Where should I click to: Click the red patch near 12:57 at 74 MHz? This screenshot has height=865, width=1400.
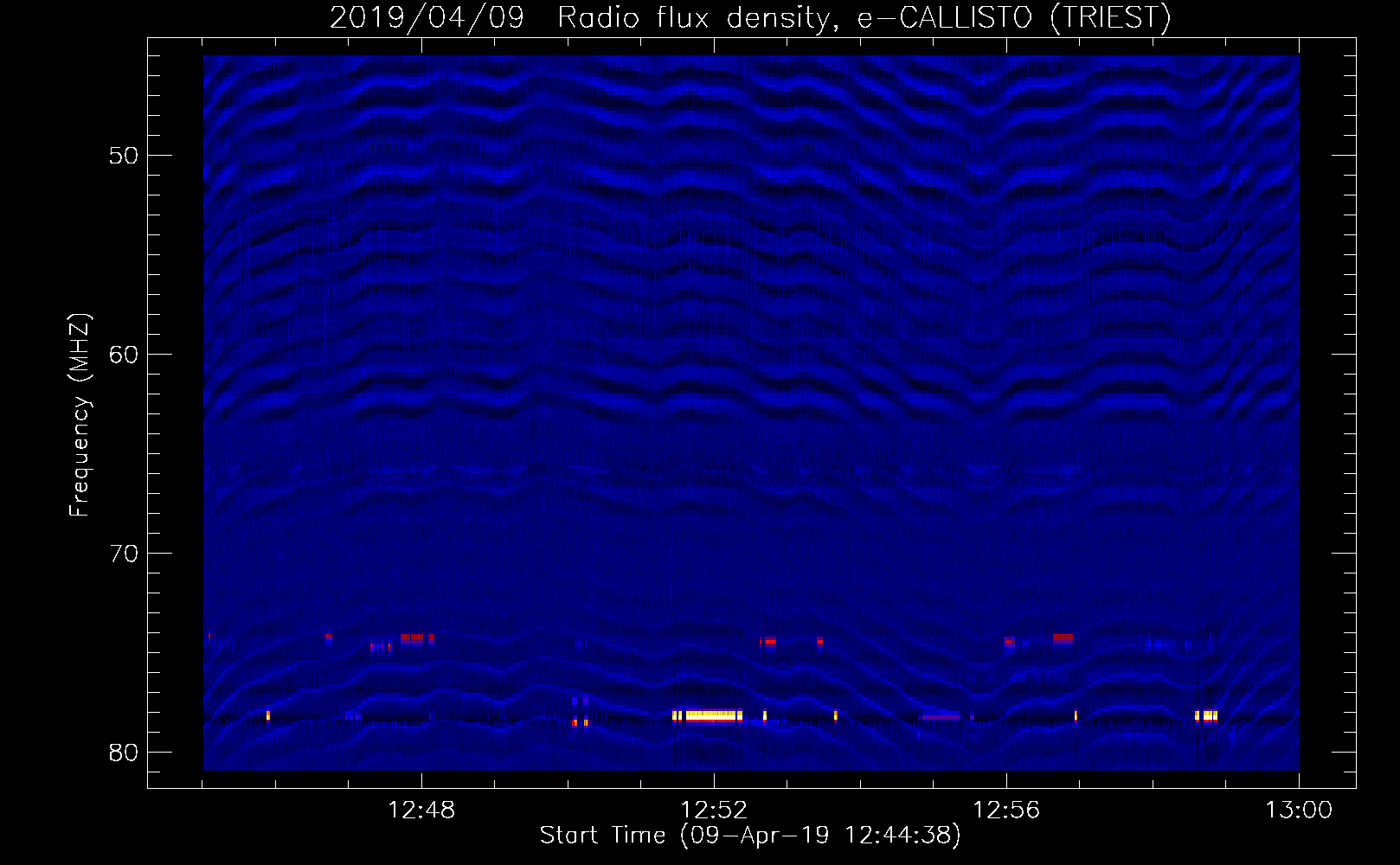click(1063, 638)
